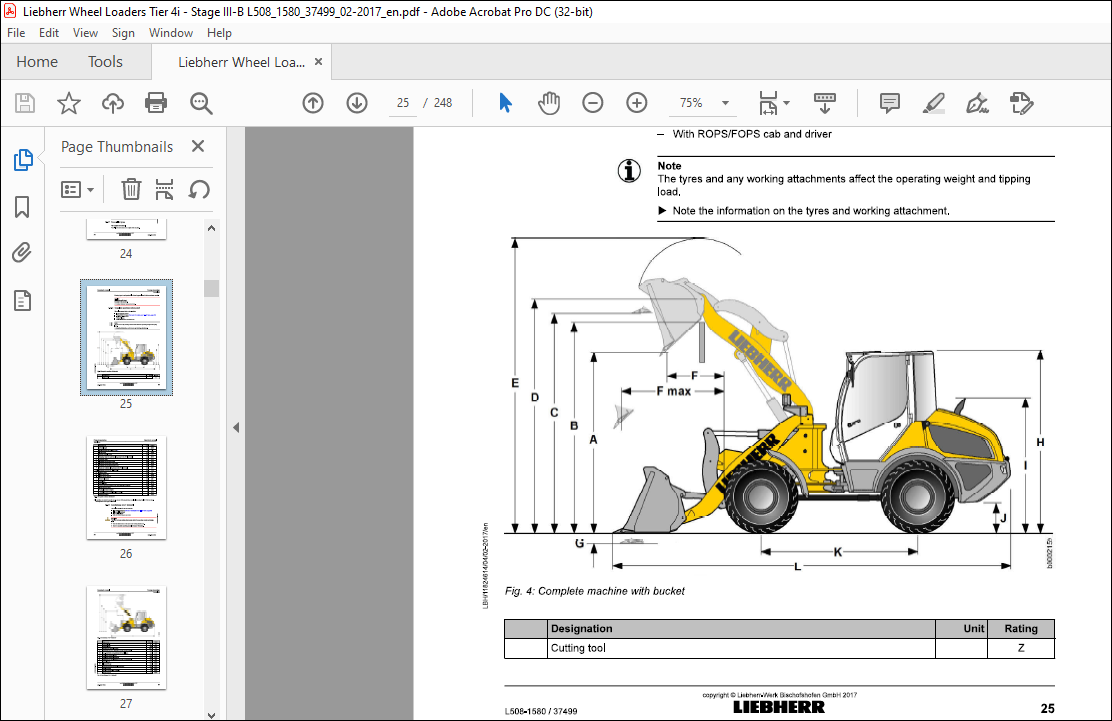This screenshot has width=1112, height=721.
Task: Go to the next page with the down arrow
Action: (x=357, y=103)
